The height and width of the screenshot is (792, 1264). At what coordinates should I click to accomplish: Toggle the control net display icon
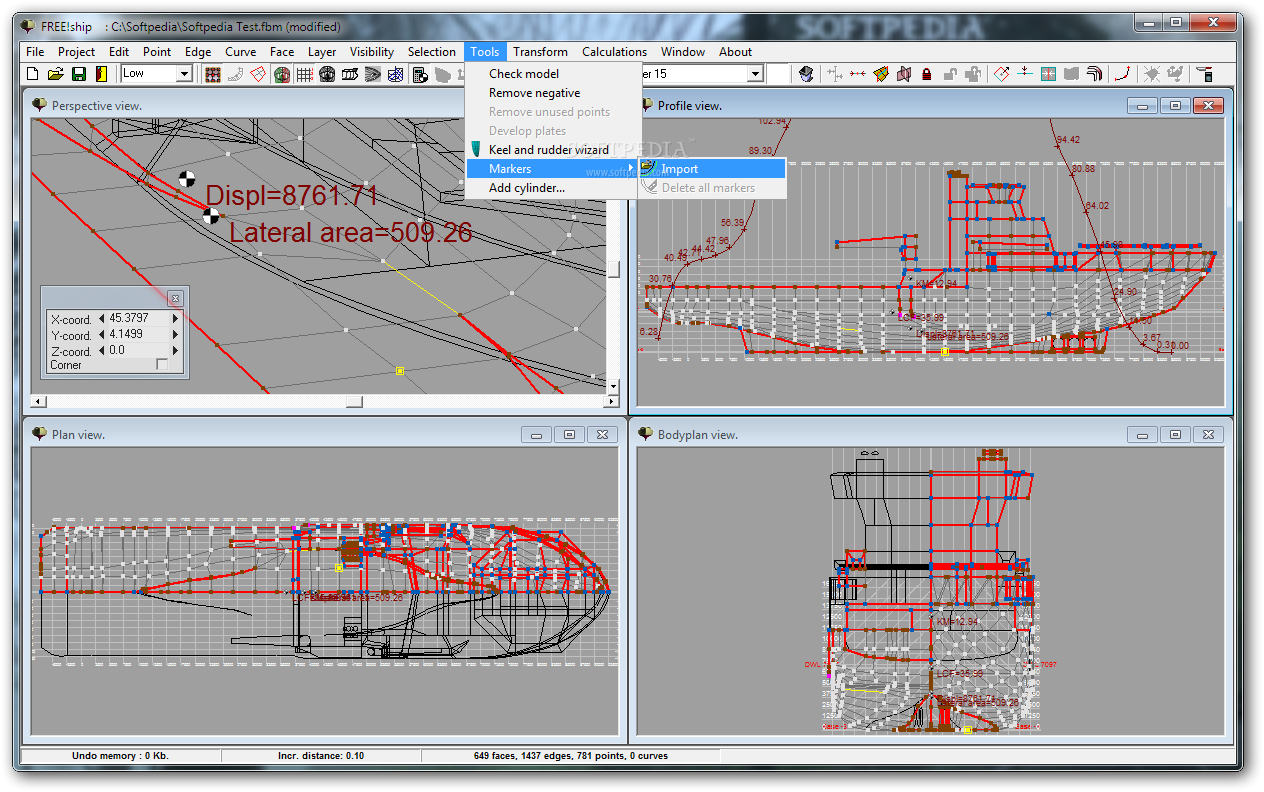click(213, 74)
